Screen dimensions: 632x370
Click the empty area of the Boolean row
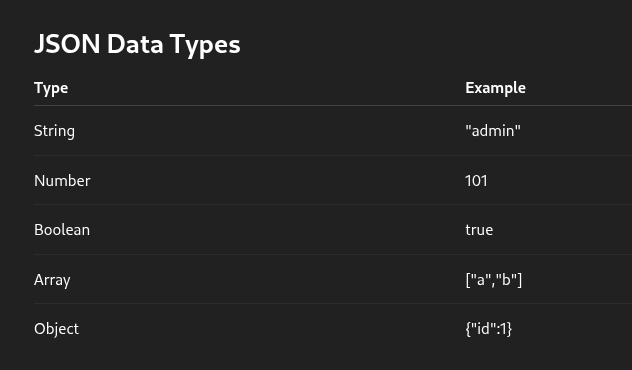click(278, 230)
